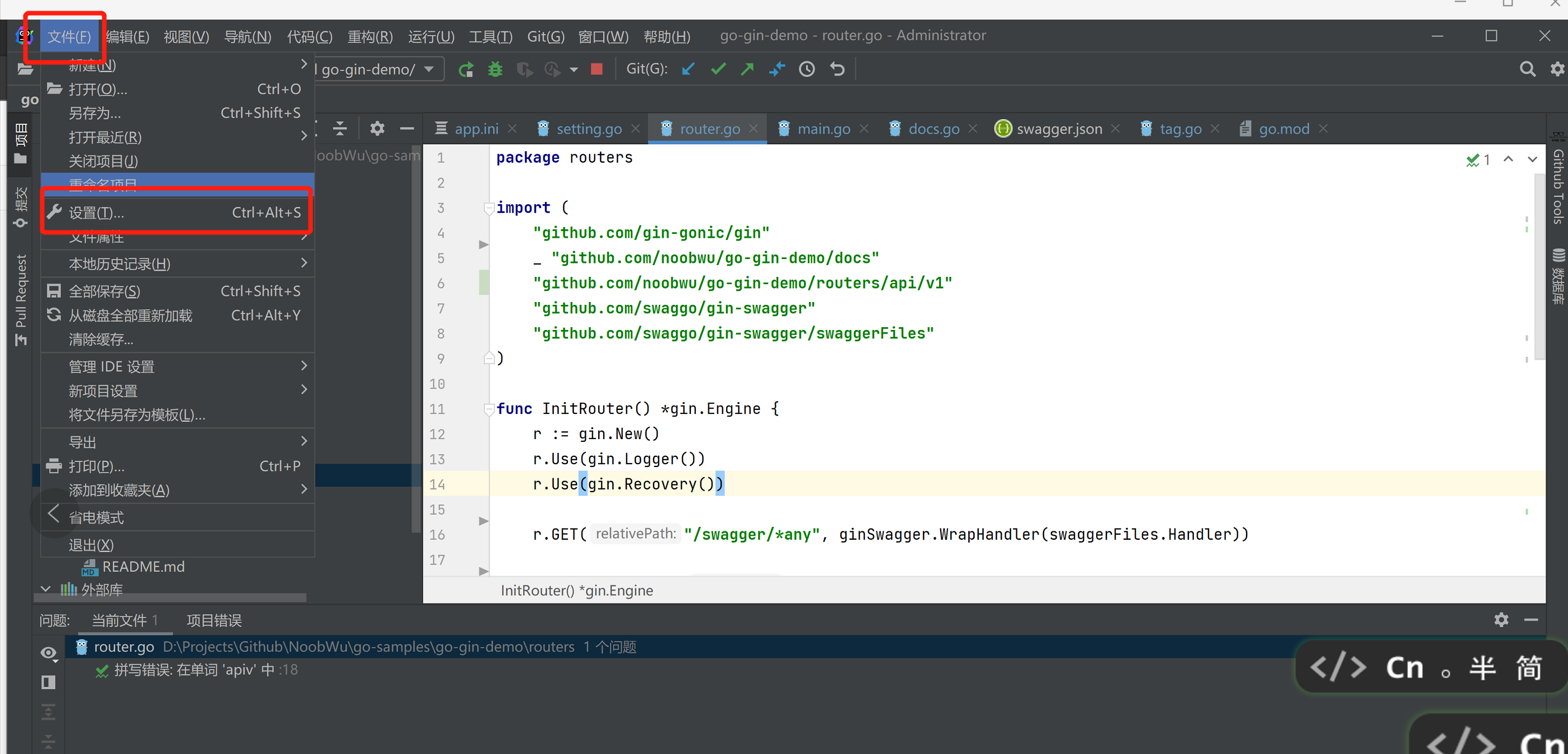Open the 工具(T) menu
This screenshot has height=754, width=1568.
[x=491, y=36]
